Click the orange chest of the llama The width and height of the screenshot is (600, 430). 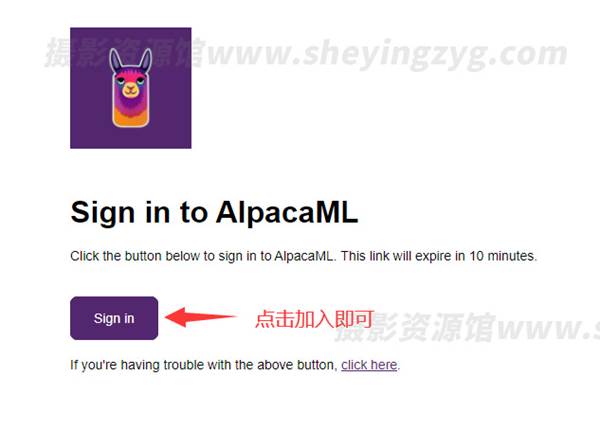click(x=130, y=118)
